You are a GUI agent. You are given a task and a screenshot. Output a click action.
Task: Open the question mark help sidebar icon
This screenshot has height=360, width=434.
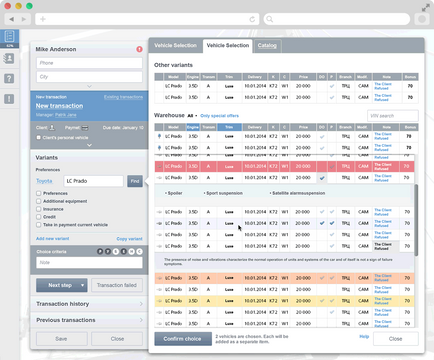point(9,79)
